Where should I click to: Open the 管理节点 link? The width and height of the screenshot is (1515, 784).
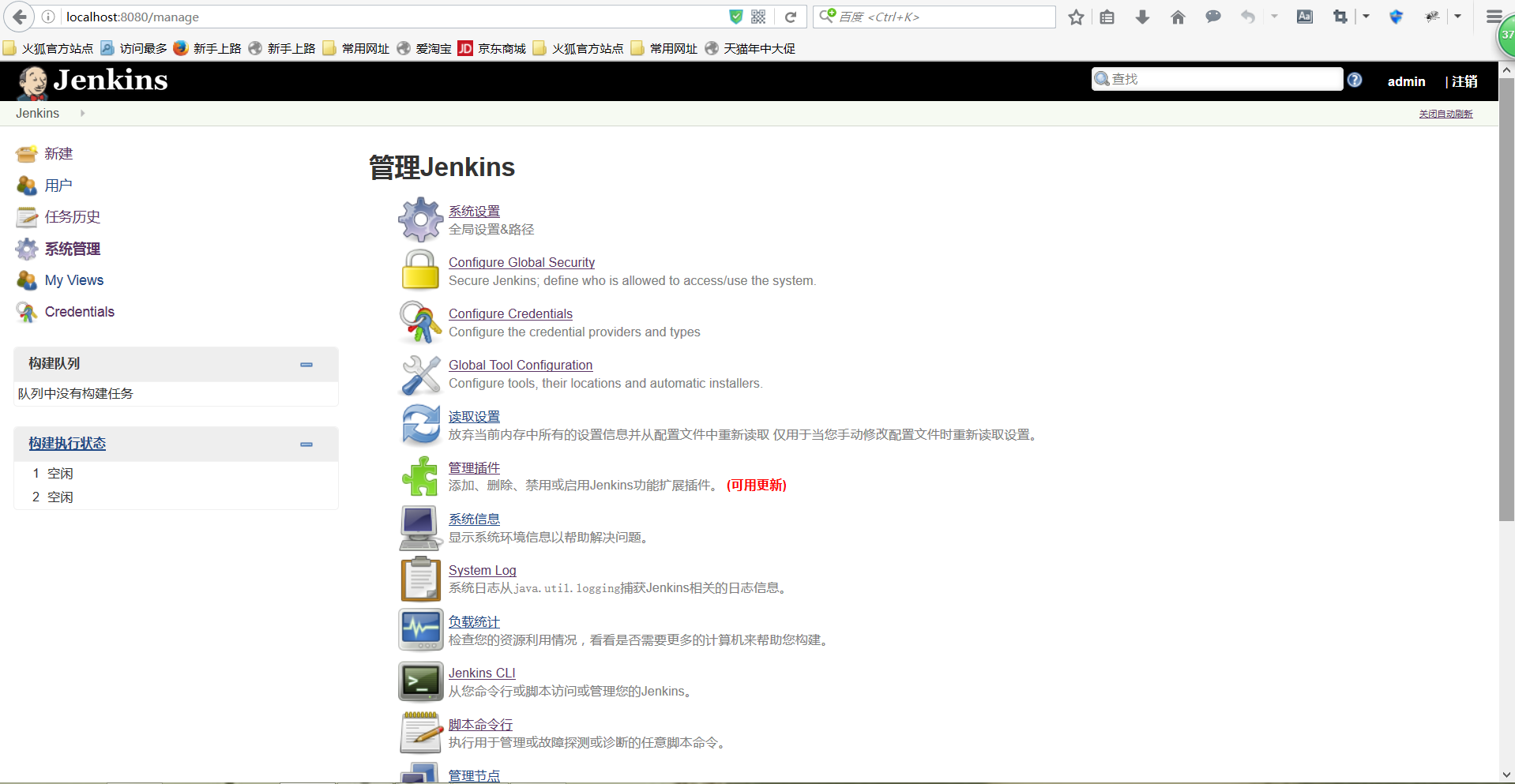474,776
